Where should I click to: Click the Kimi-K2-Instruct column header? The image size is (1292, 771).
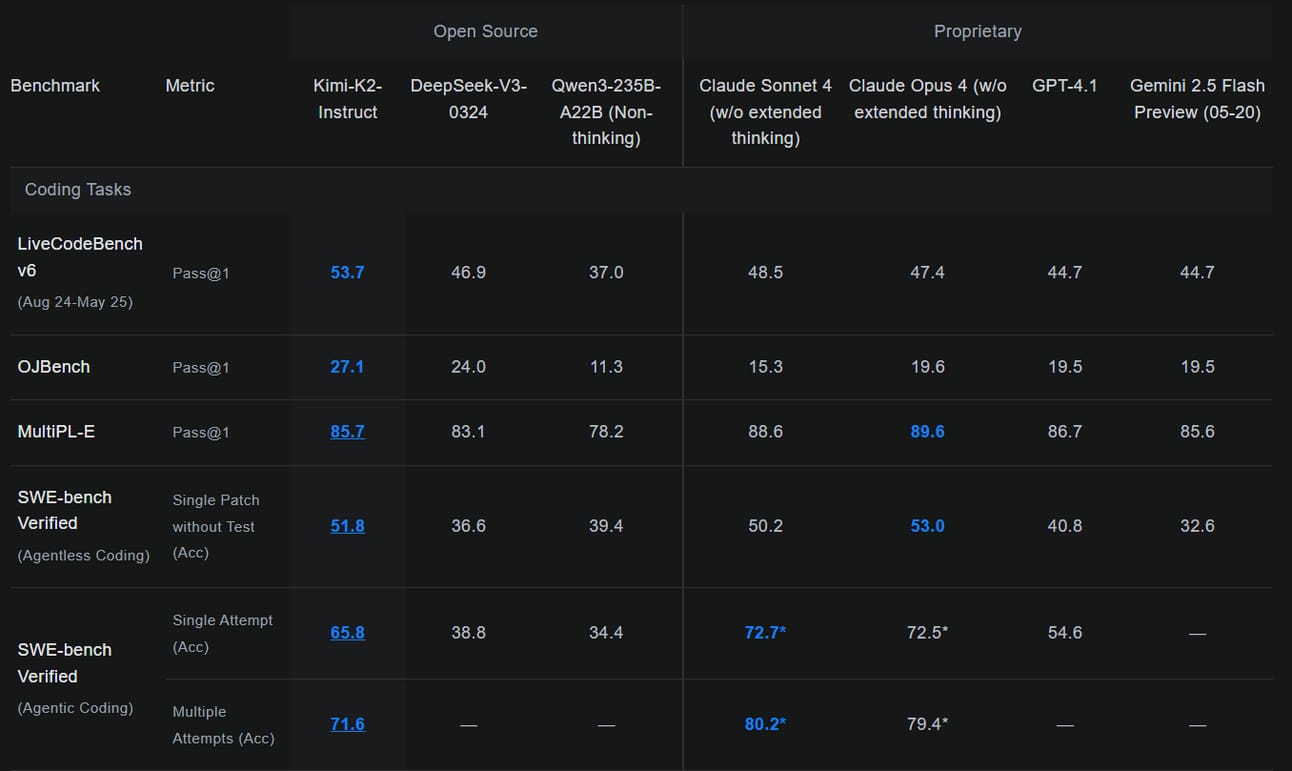(x=347, y=99)
